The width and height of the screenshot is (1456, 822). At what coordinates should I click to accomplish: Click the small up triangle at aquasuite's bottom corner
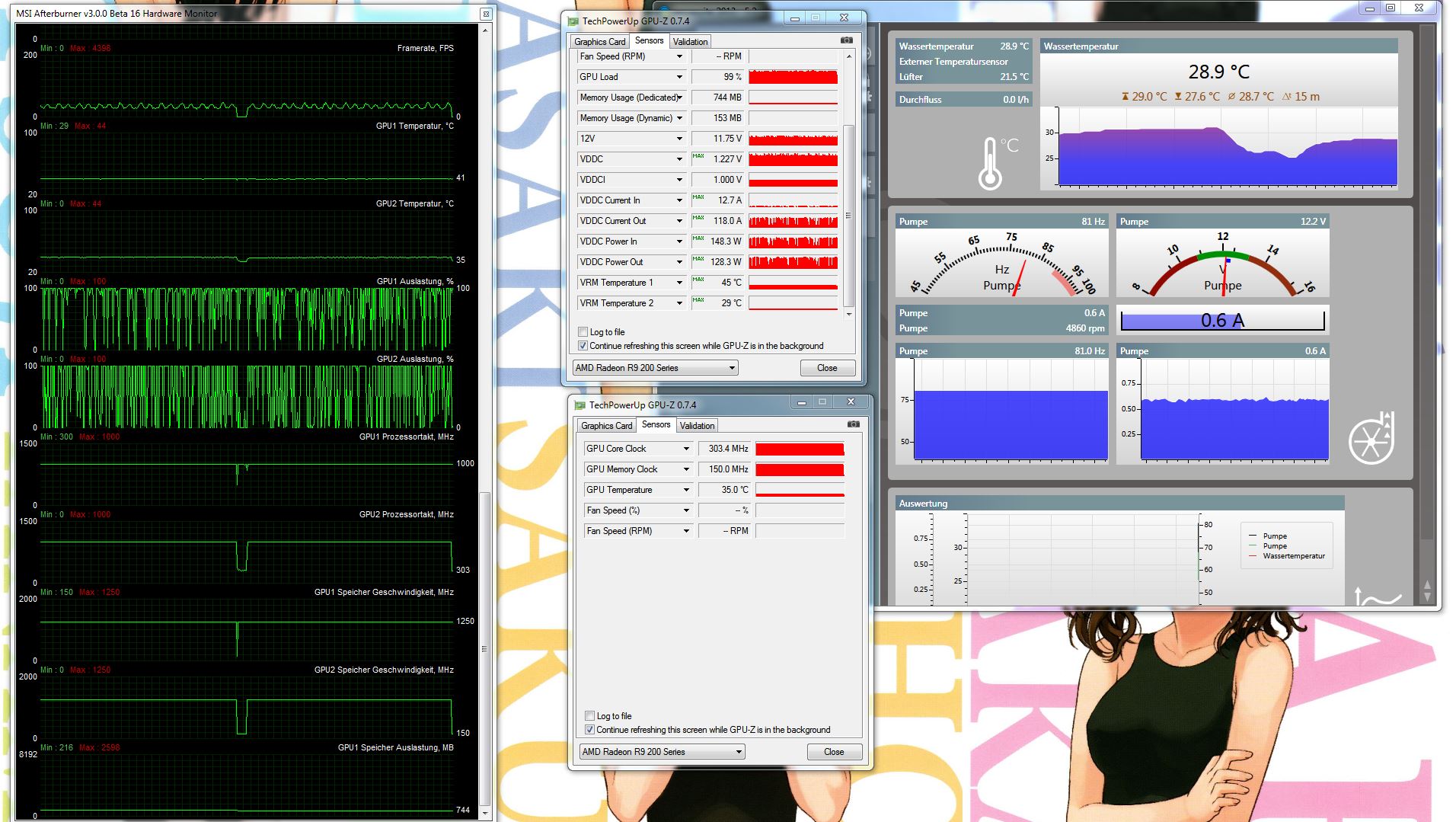click(x=1426, y=585)
